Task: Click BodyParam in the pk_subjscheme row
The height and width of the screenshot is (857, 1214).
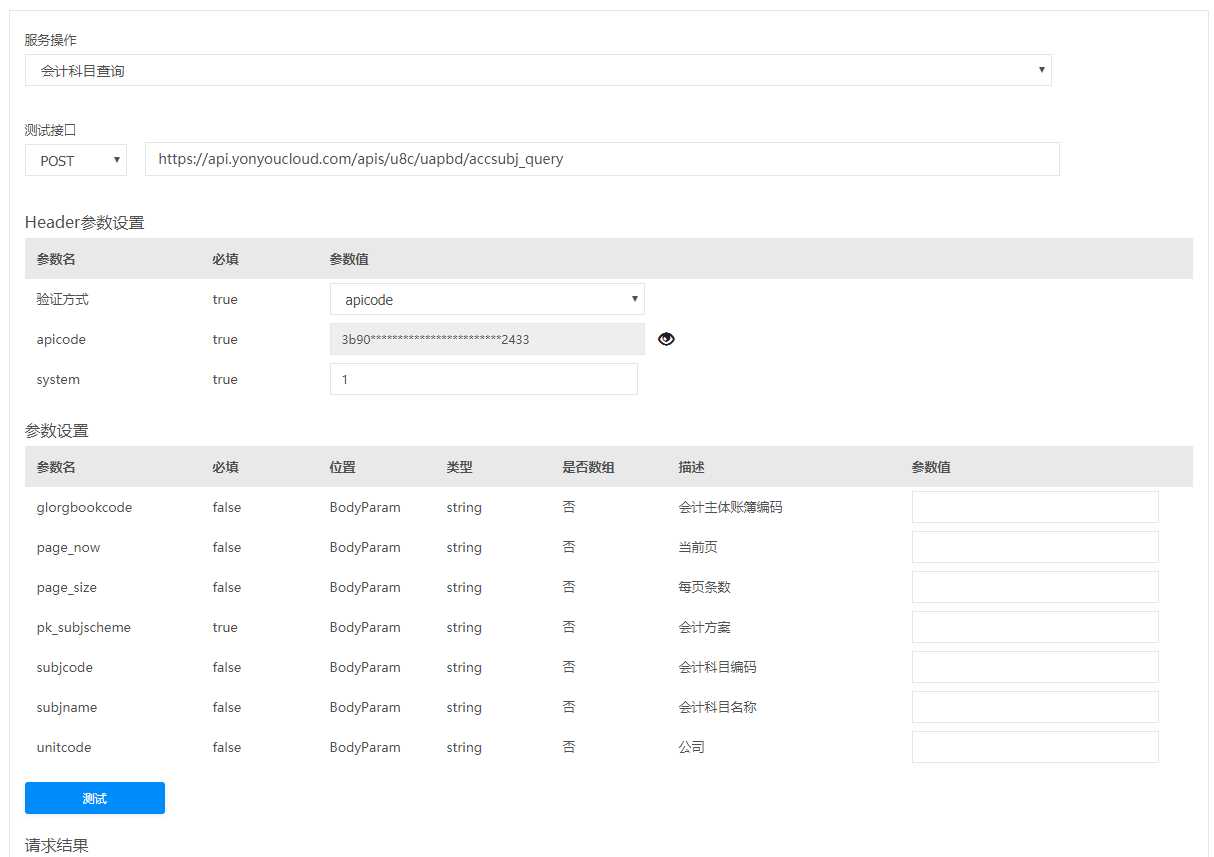Action: [x=365, y=627]
